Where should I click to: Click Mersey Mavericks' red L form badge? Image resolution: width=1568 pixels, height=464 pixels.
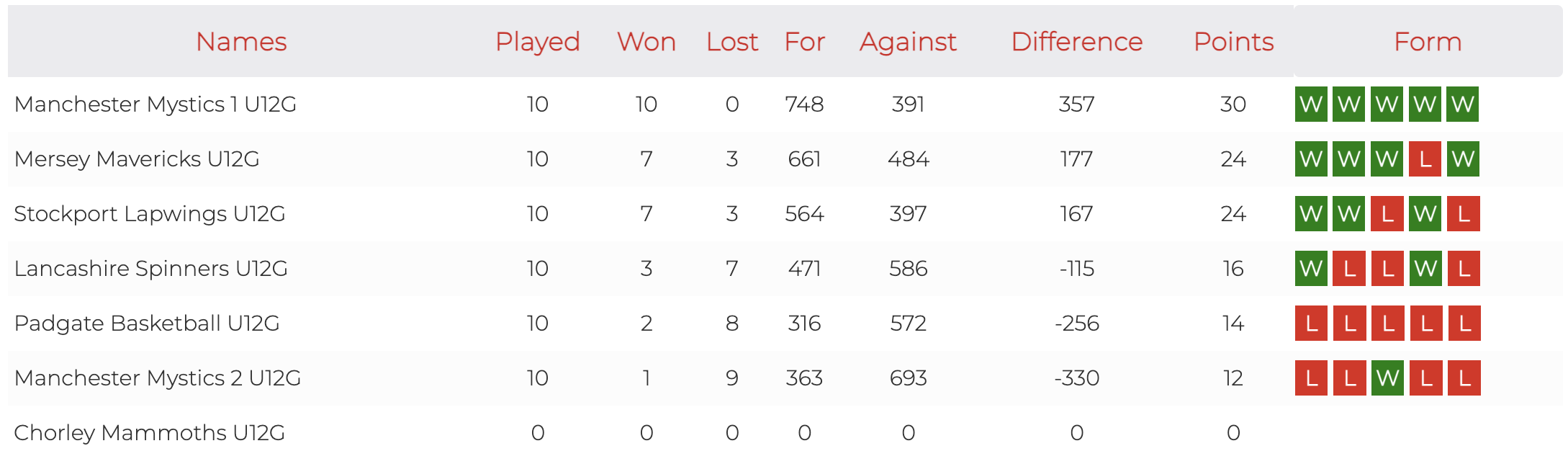[1425, 159]
